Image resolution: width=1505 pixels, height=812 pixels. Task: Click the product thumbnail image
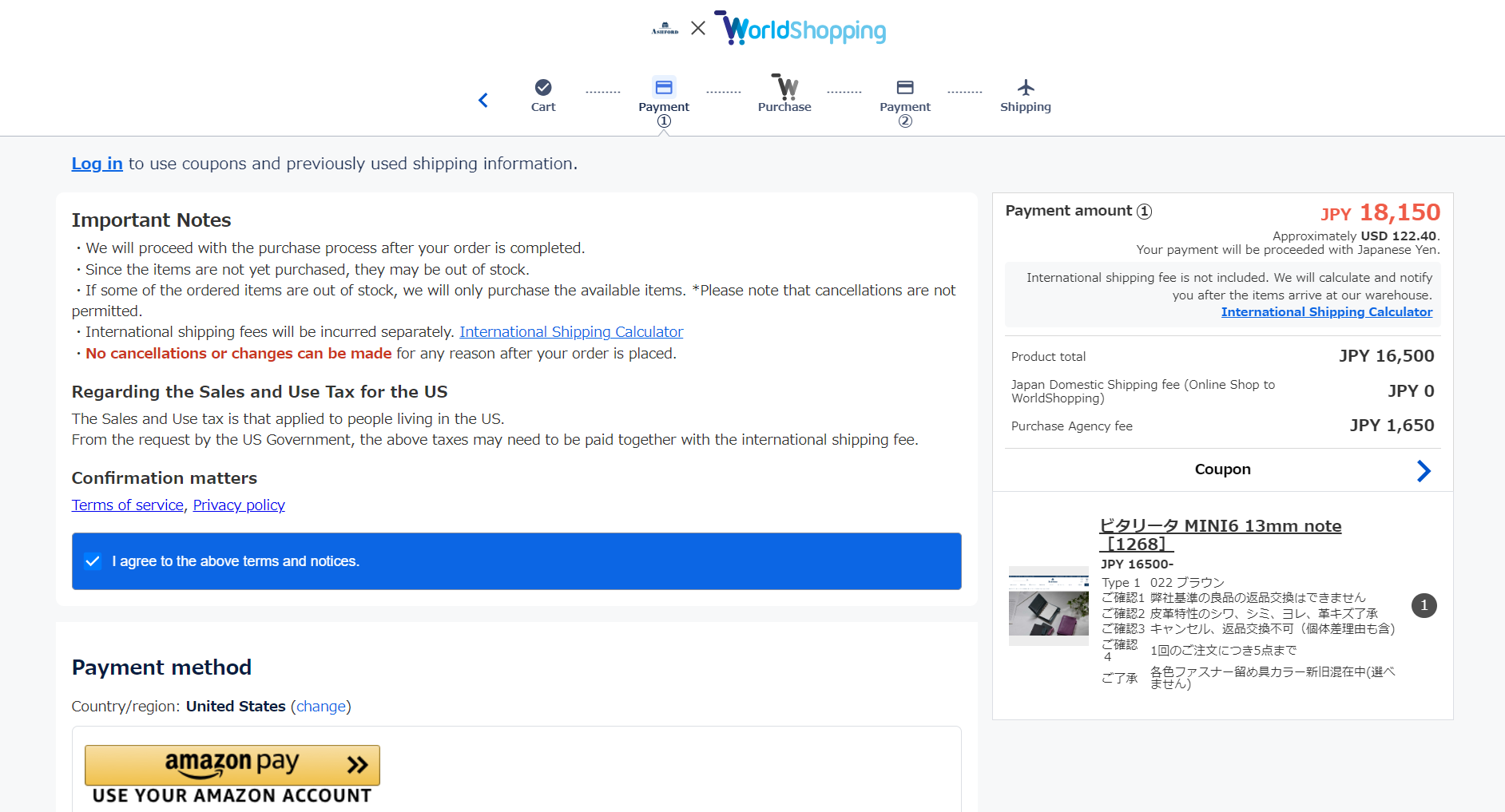tap(1048, 606)
